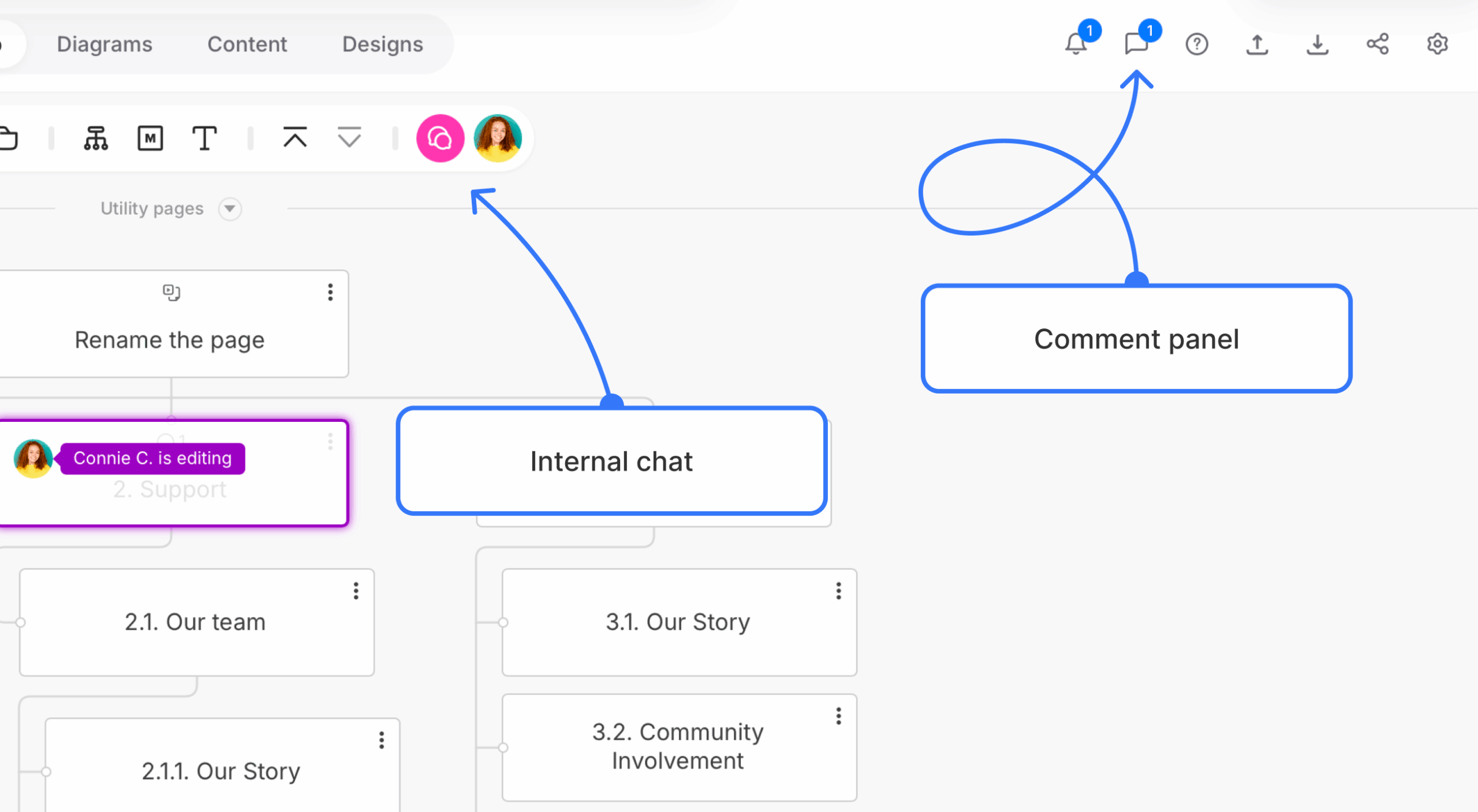Select the Text tool icon
The height and width of the screenshot is (812, 1478).
pyautogui.click(x=204, y=139)
